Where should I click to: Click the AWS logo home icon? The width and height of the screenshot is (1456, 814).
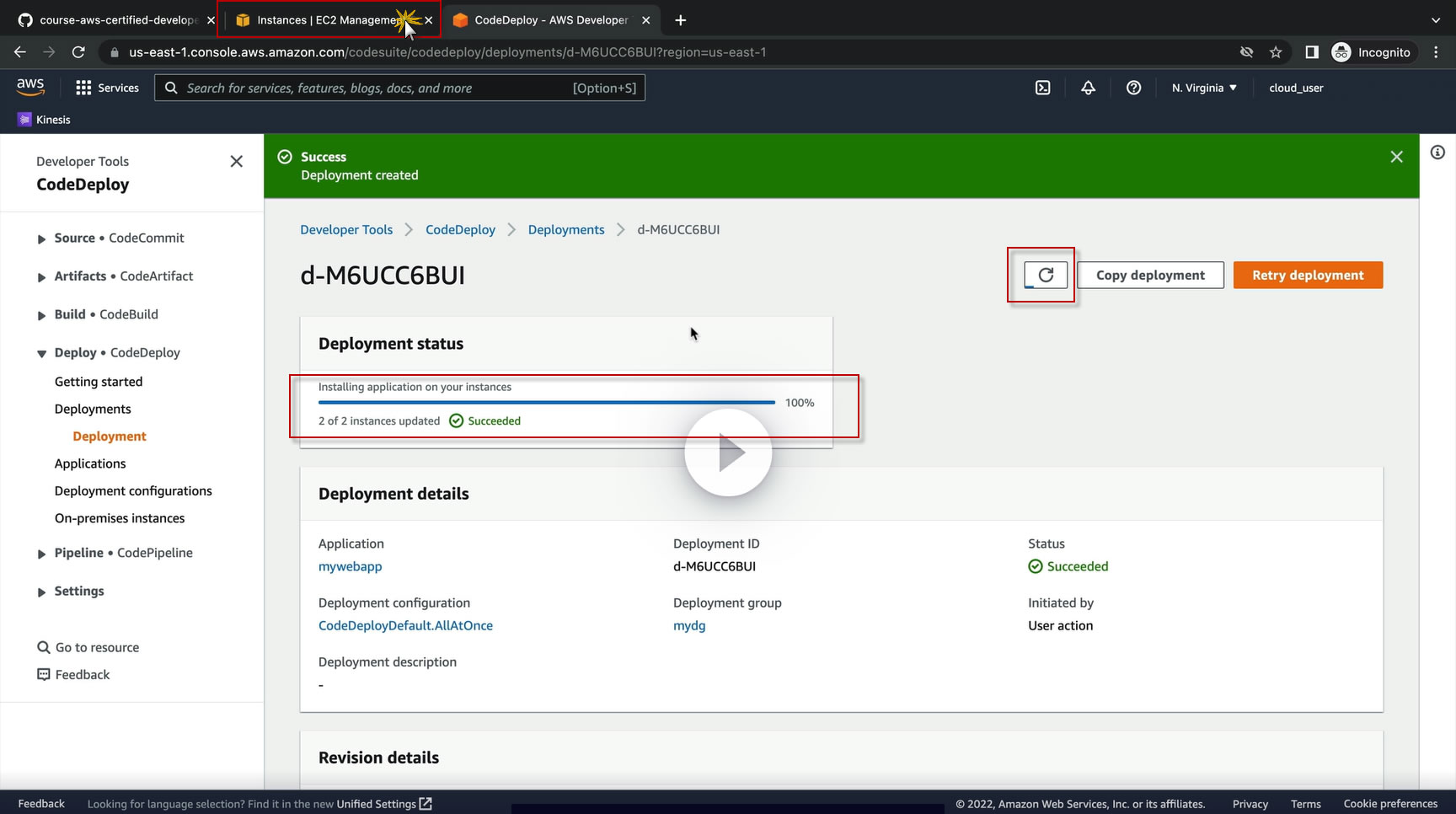click(30, 87)
